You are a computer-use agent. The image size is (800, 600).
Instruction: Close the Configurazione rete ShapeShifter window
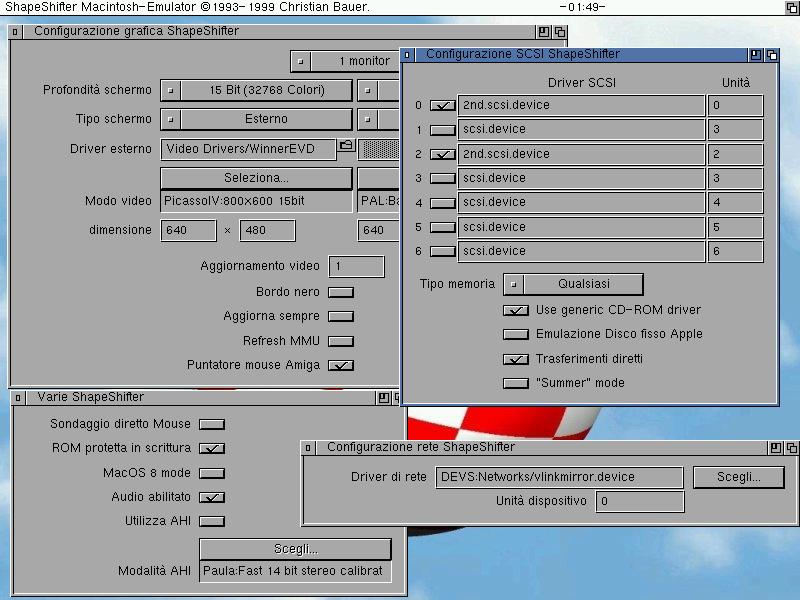tap(308, 448)
